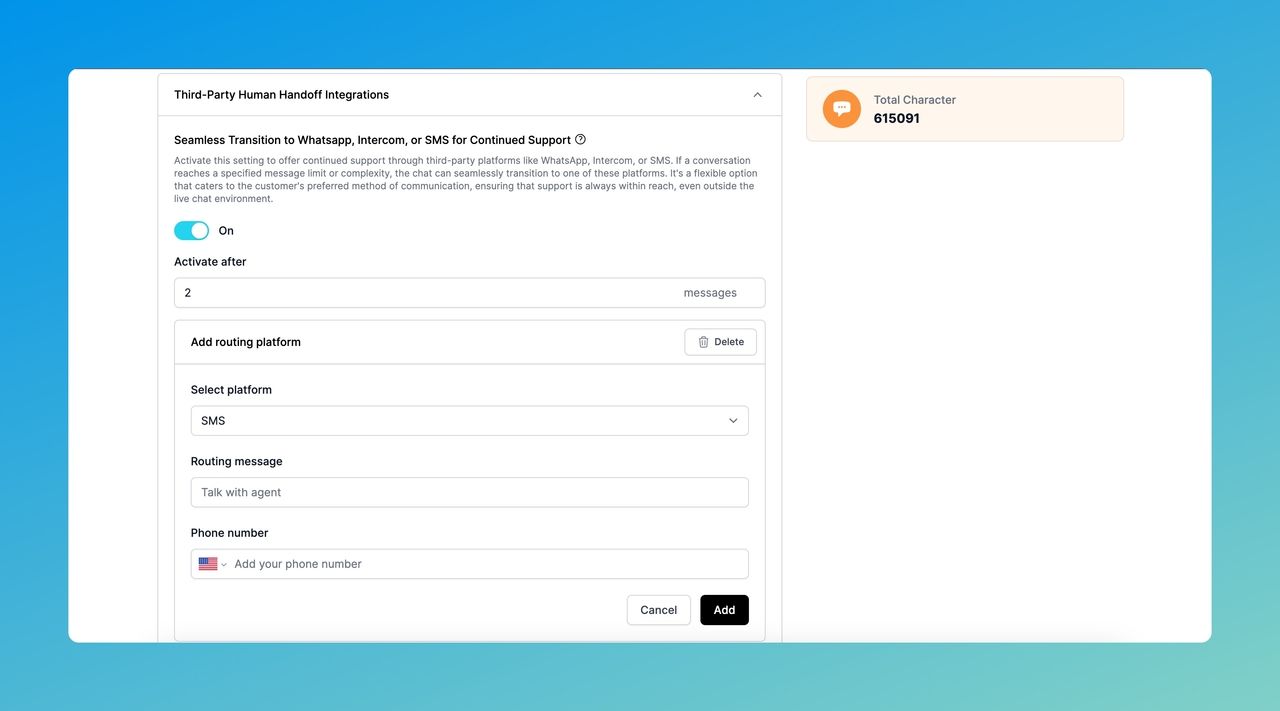Delete the routing platform
Viewport: 1280px width, 711px height.
[721, 342]
